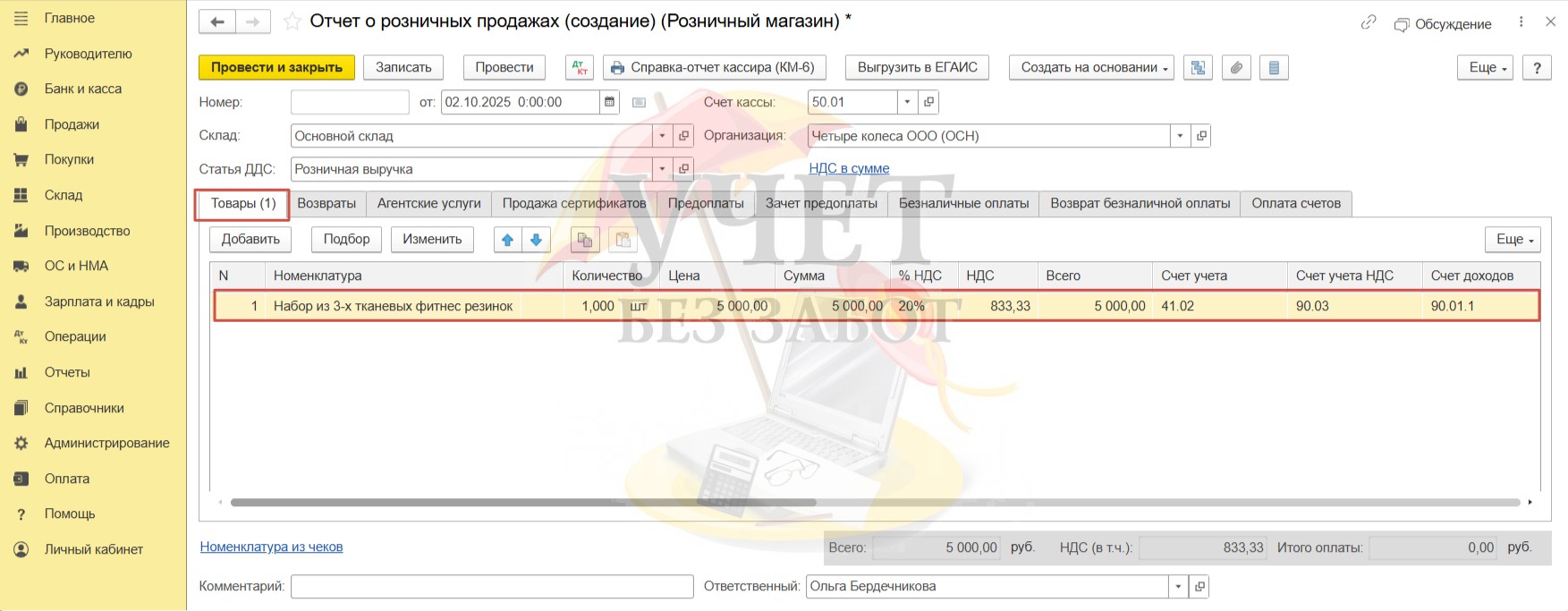Switch to the Возвраты tab
The height and width of the screenshot is (611, 1568).
point(326,204)
